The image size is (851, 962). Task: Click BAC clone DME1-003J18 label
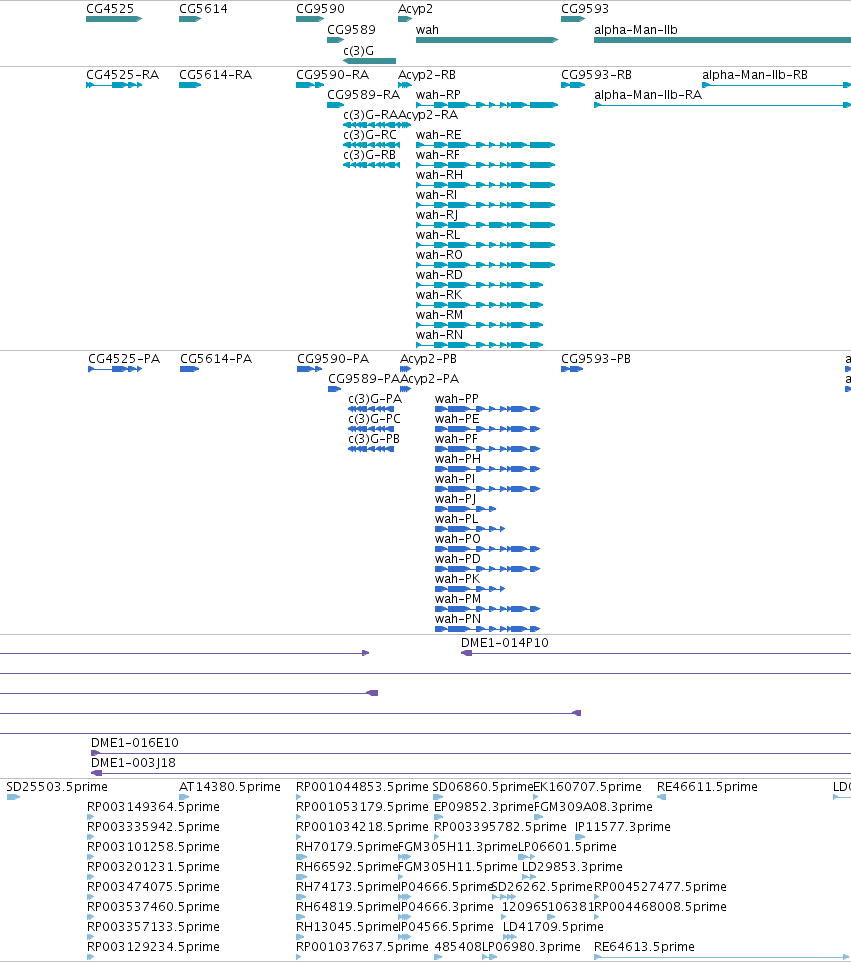coord(133,763)
